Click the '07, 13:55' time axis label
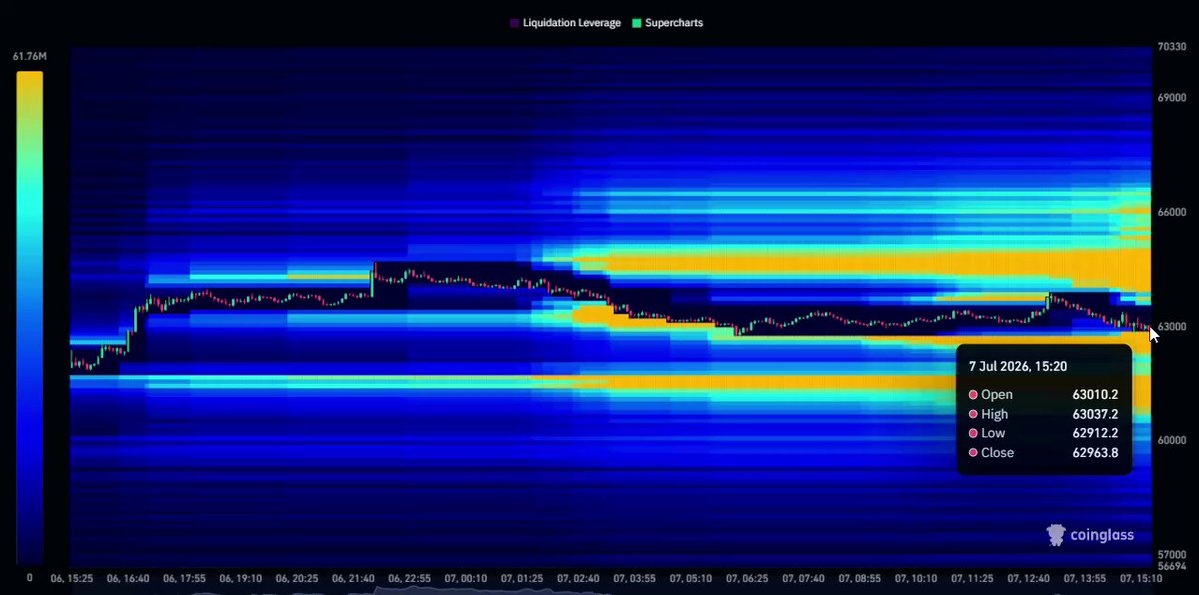 pyautogui.click(x=1086, y=578)
